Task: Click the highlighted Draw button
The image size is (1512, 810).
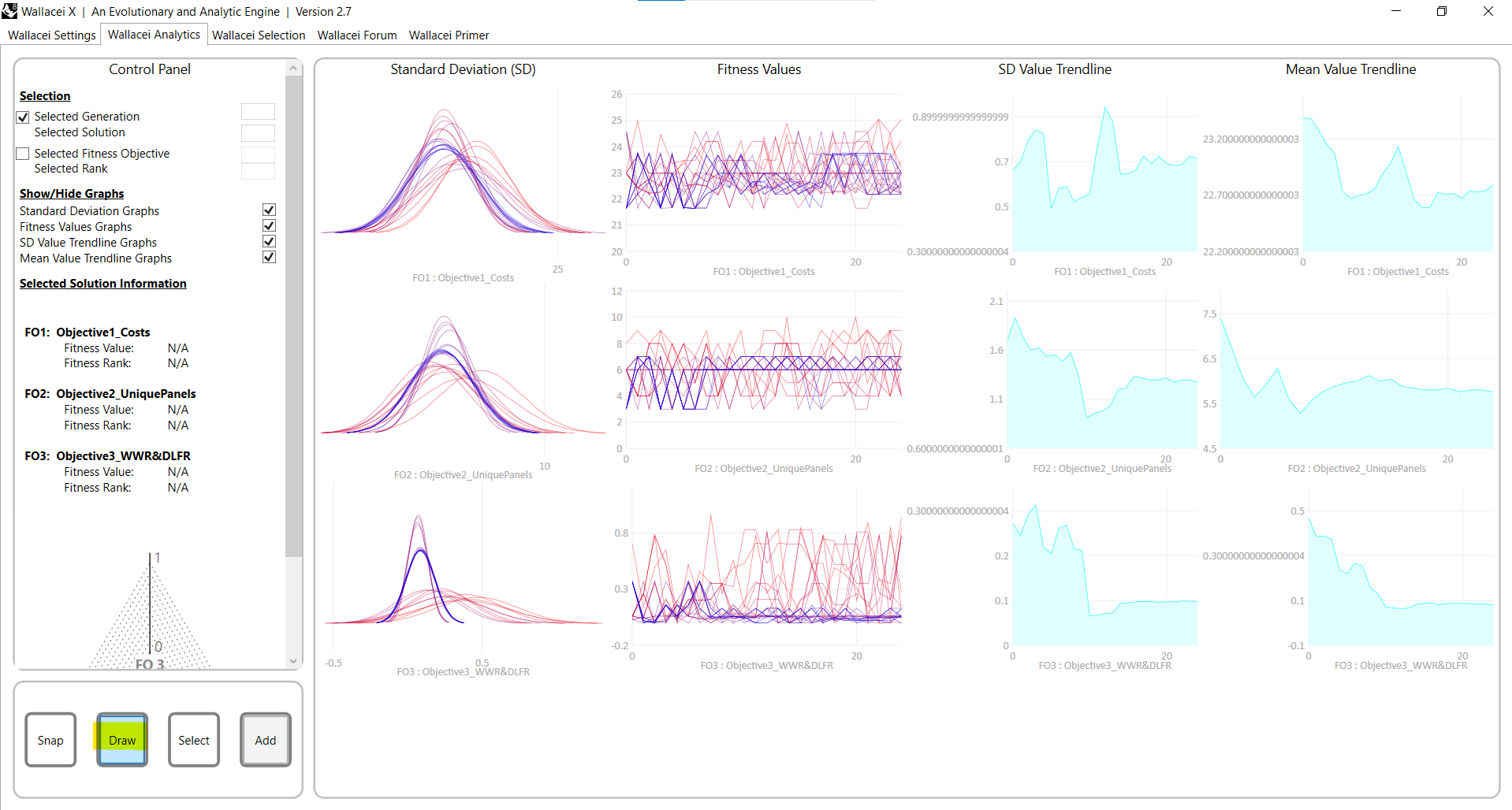Action: coord(121,740)
